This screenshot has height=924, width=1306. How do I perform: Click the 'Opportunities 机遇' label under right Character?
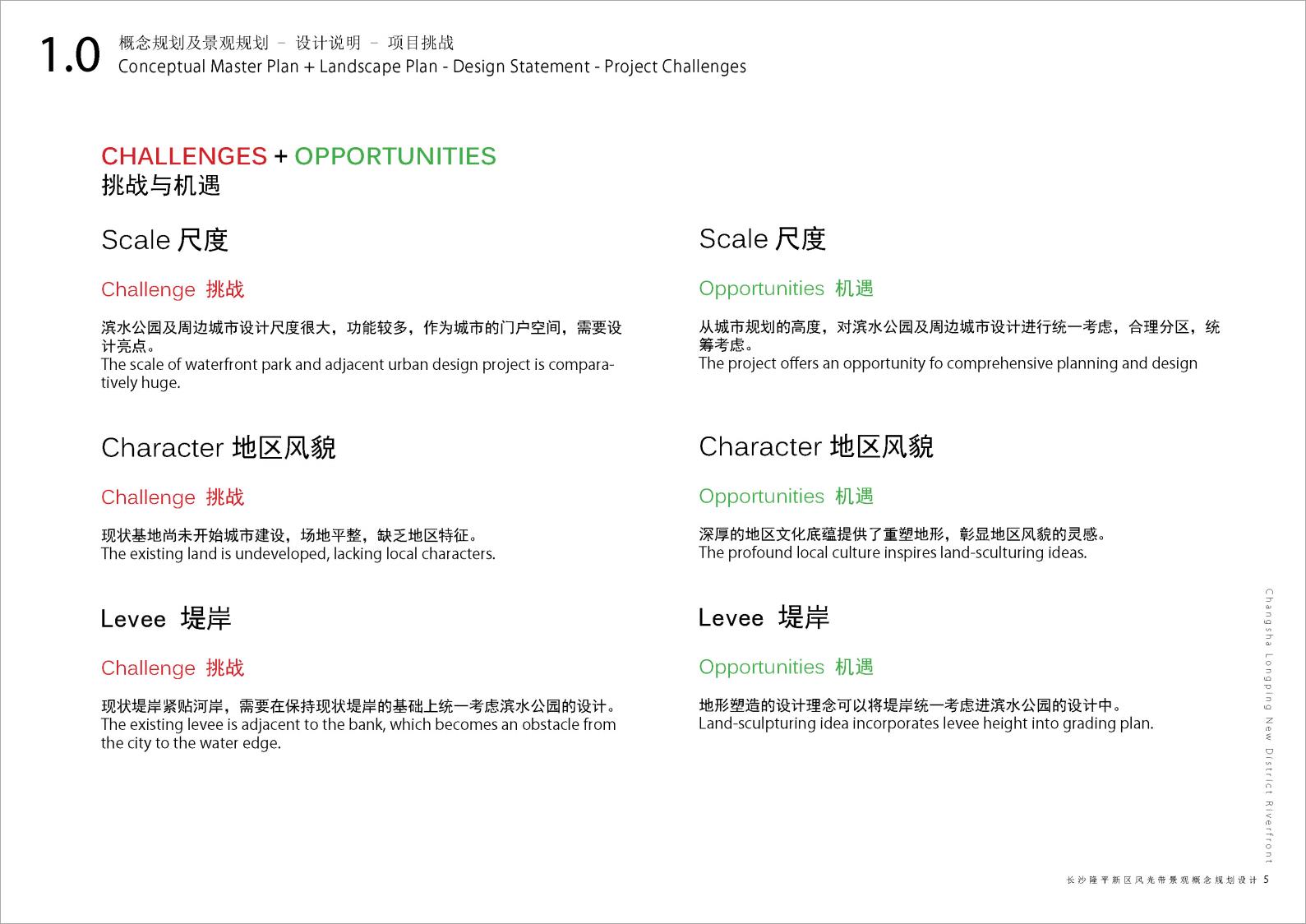point(786,497)
